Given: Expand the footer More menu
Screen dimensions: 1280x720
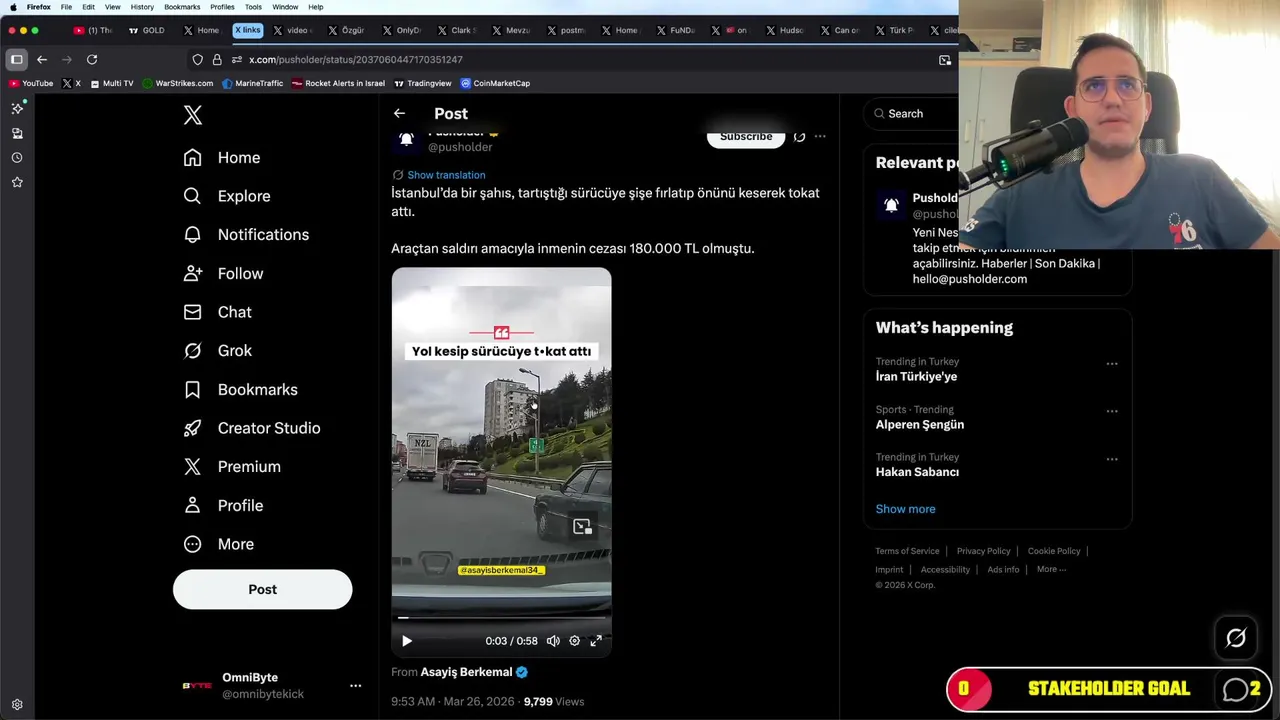Looking at the screenshot, I should (1051, 570).
